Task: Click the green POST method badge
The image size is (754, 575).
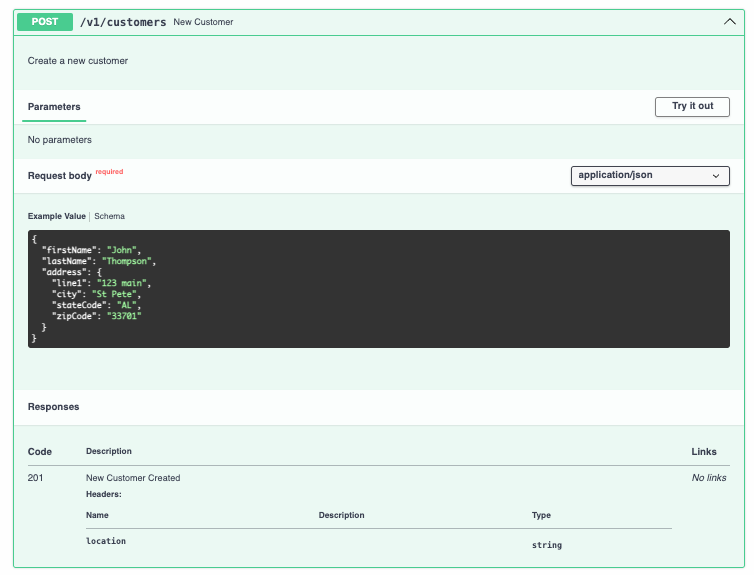Action: [45, 21]
